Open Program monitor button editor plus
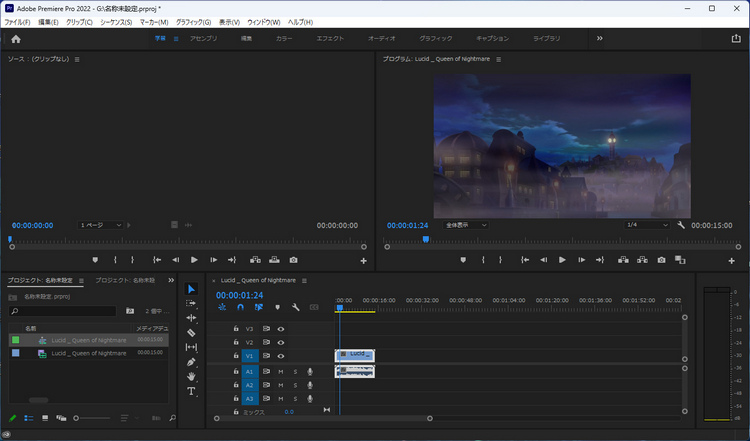This screenshot has width=750, height=441. click(x=731, y=261)
